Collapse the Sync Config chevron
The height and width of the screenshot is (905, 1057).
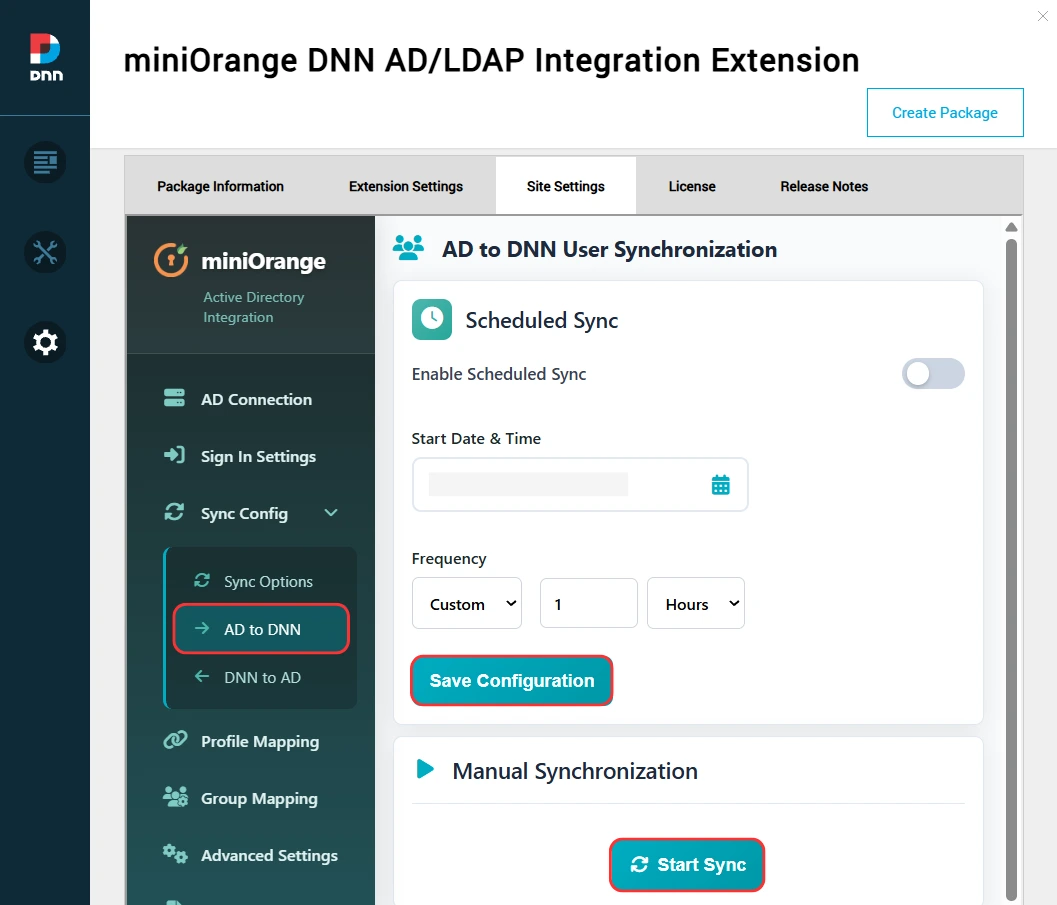[x=331, y=513]
